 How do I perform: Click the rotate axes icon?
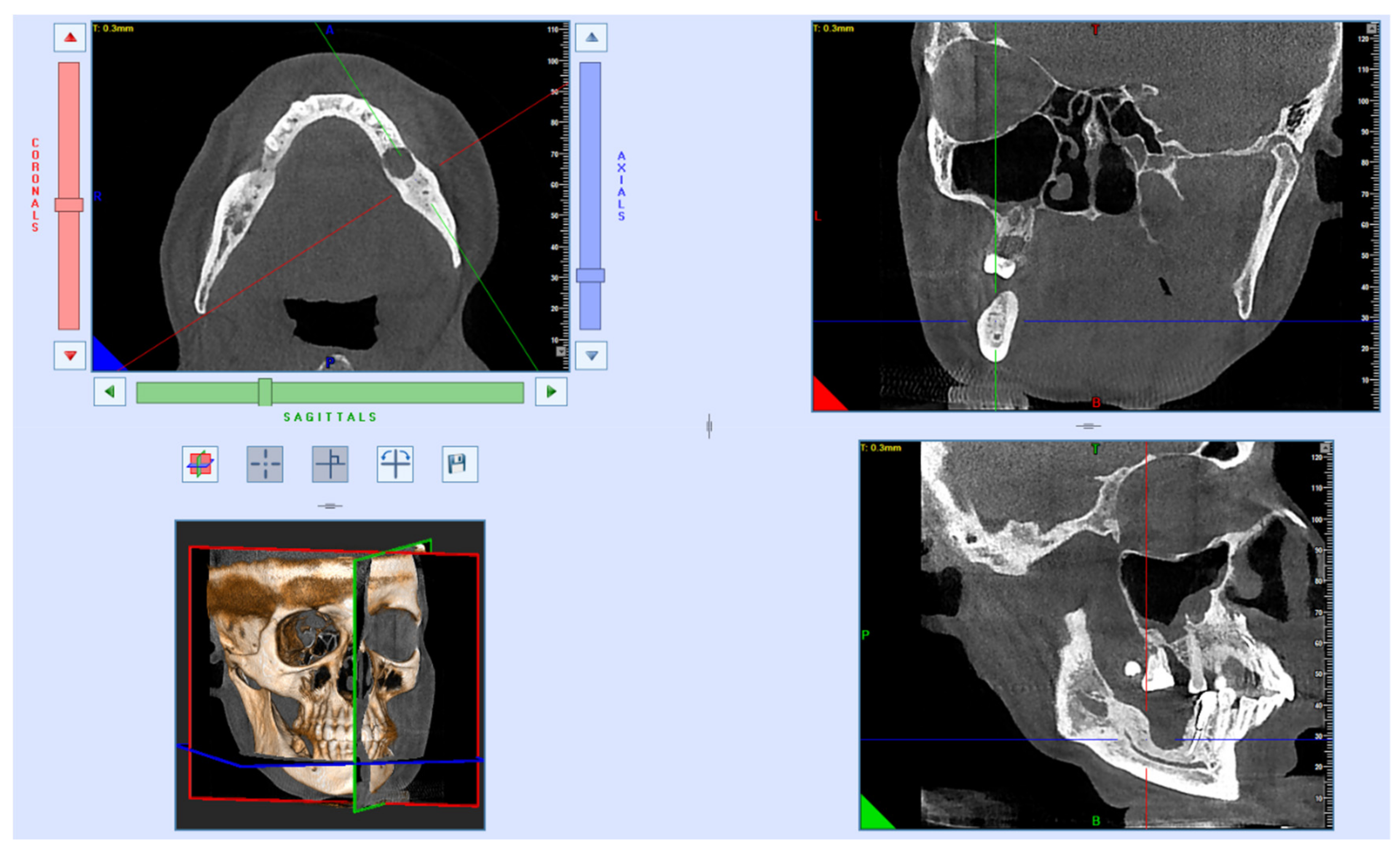click(395, 464)
